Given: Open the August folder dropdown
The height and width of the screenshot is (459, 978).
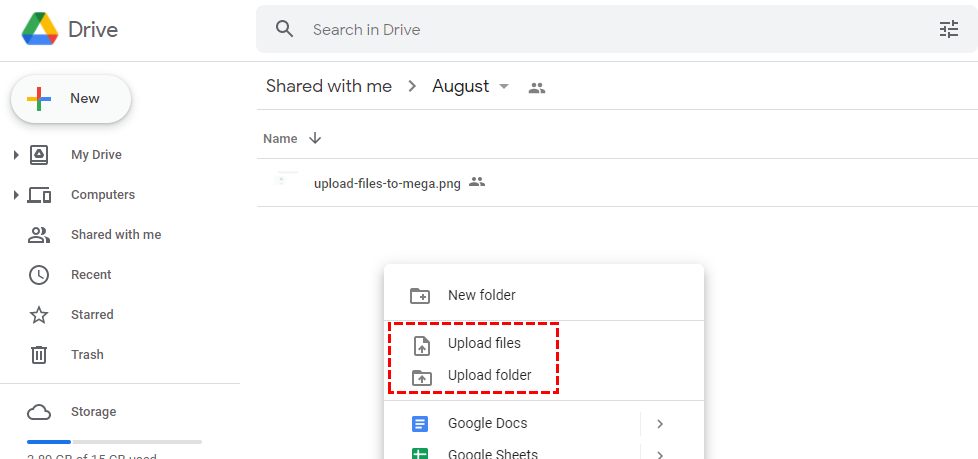Looking at the screenshot, I should click(504, 87).
